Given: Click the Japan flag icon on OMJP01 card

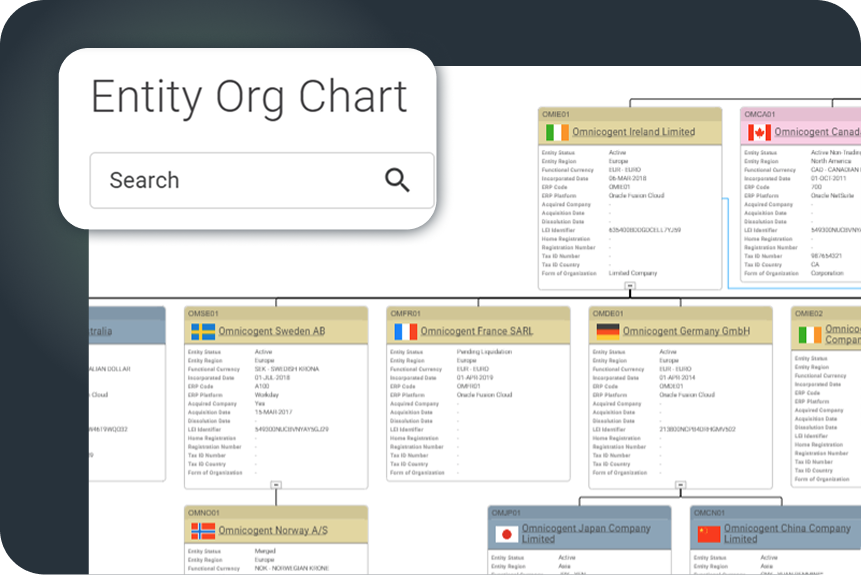Looking at the screenshot, I should (x=506, y=534).
